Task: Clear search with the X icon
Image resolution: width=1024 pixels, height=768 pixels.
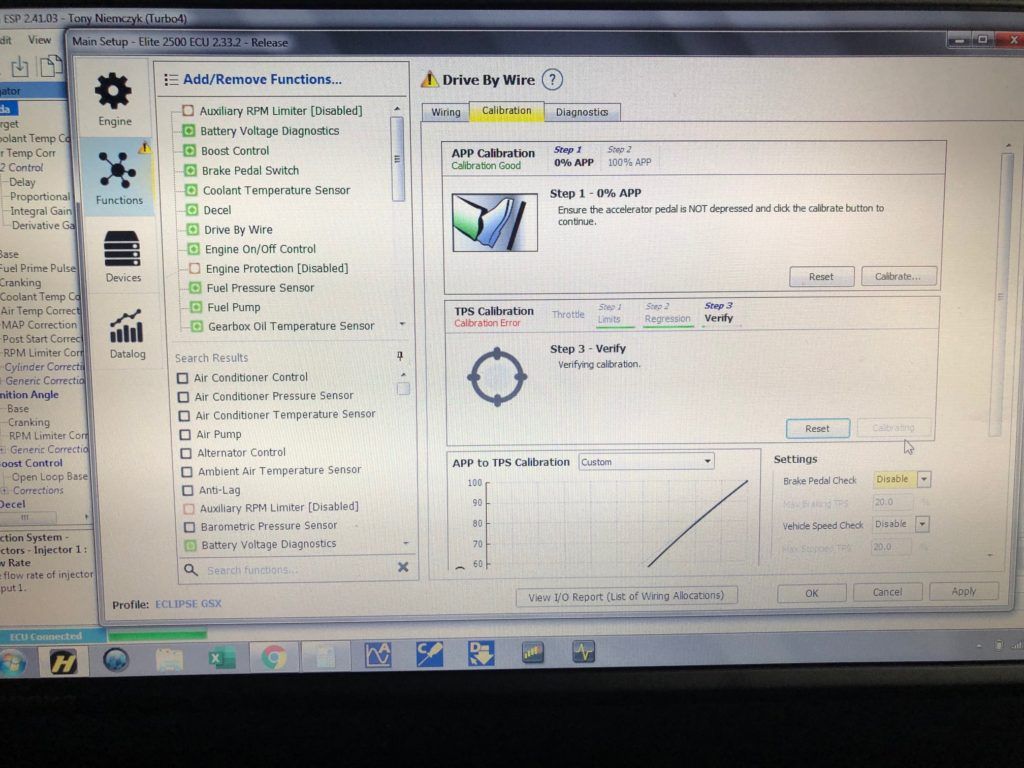Action: click(403, 567)
